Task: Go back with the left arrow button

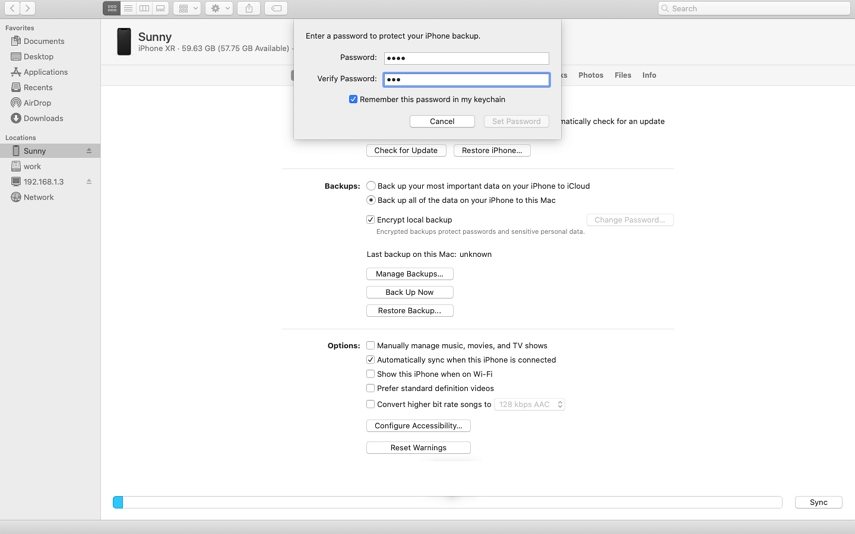Action: pyautogui.click(x=12, y=8)
